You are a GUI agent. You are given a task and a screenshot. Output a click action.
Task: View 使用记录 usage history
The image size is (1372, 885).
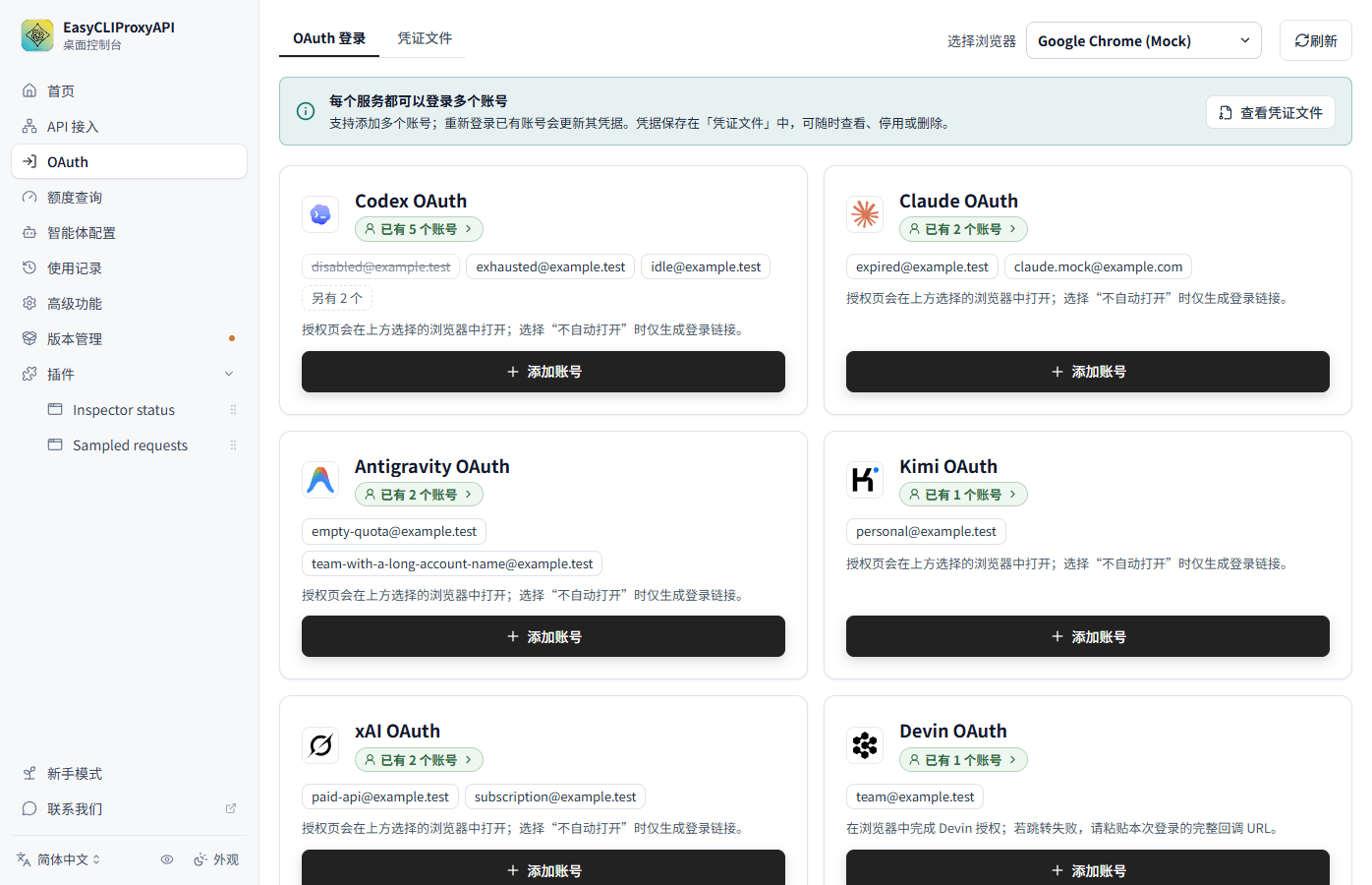tap(129, 268)
